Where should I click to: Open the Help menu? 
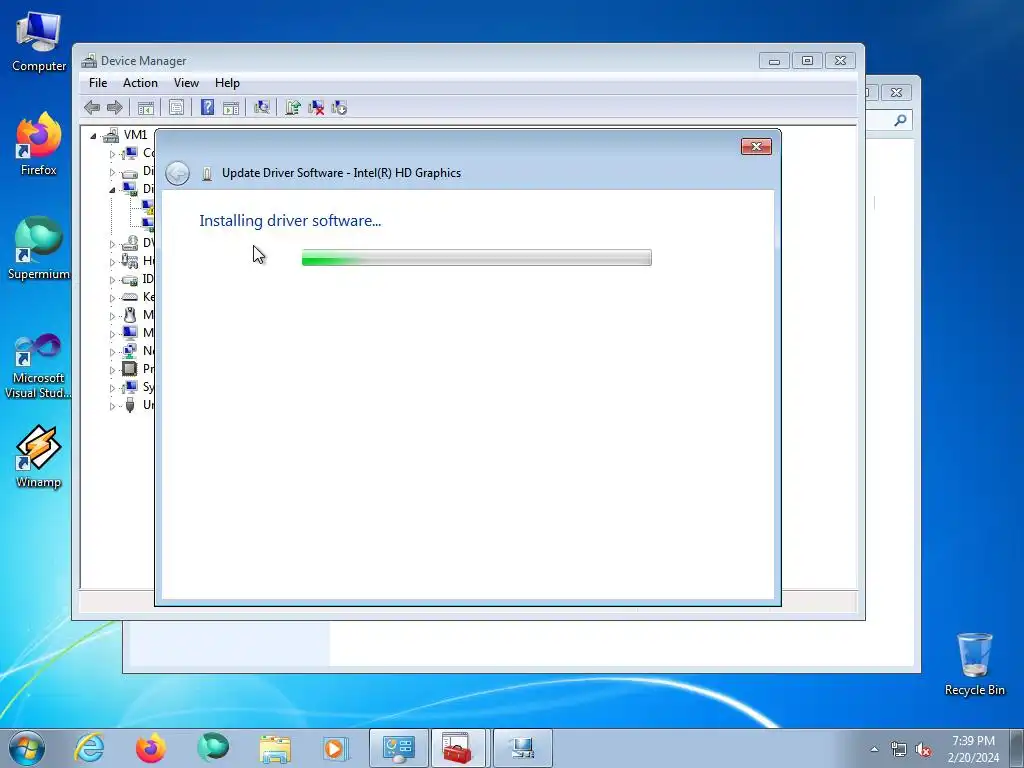click(x=227, y=83)
